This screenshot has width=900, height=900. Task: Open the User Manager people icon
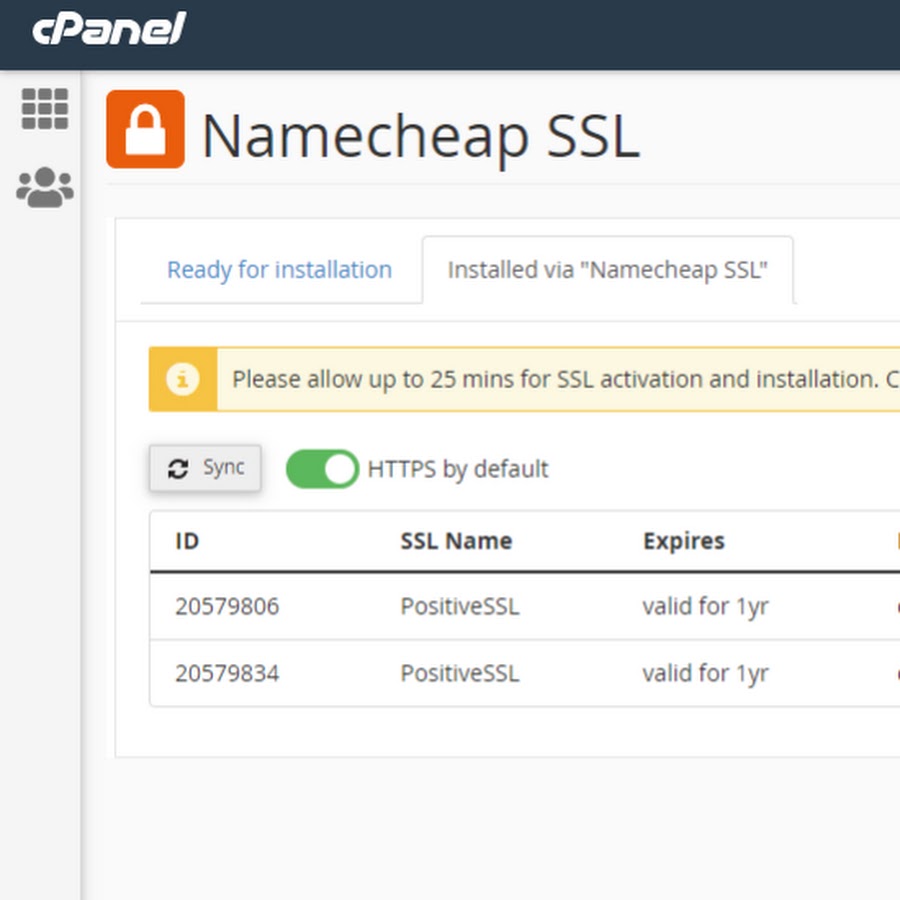click(45, 187)
